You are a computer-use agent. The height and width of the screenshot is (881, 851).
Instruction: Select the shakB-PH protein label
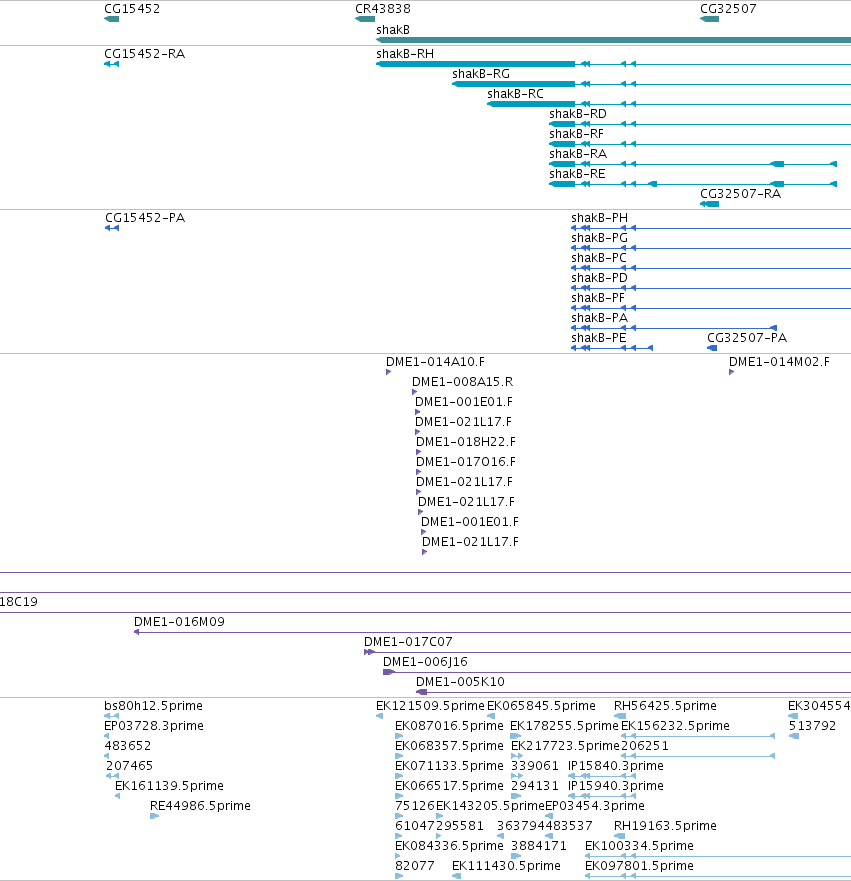[599, 218]
